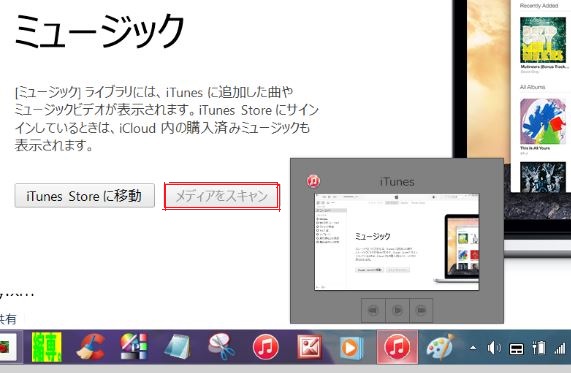This screenshot has height=373, width=571.
Task: Open Windows Media Player from taskbar
Action: [352, 348]
